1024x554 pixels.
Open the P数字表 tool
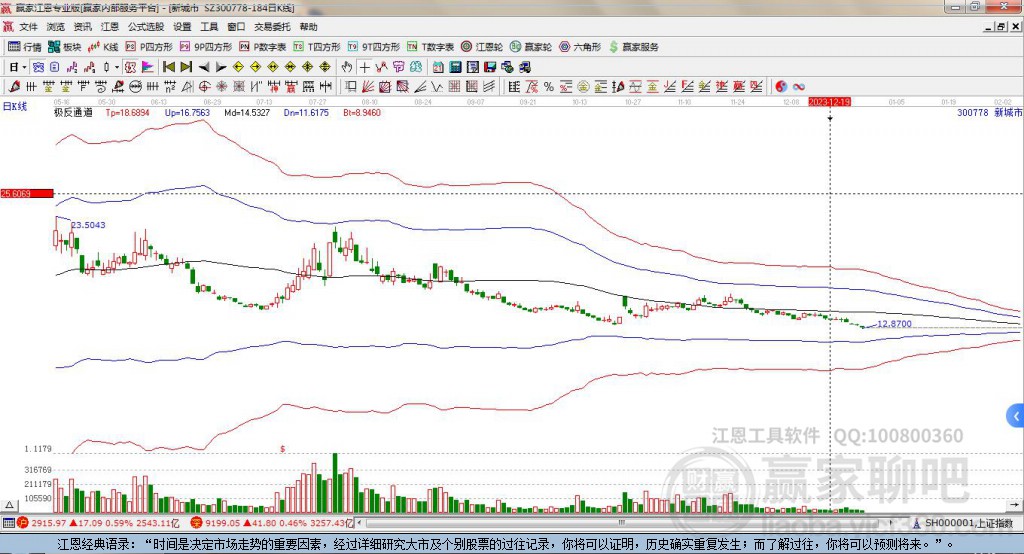263,47
